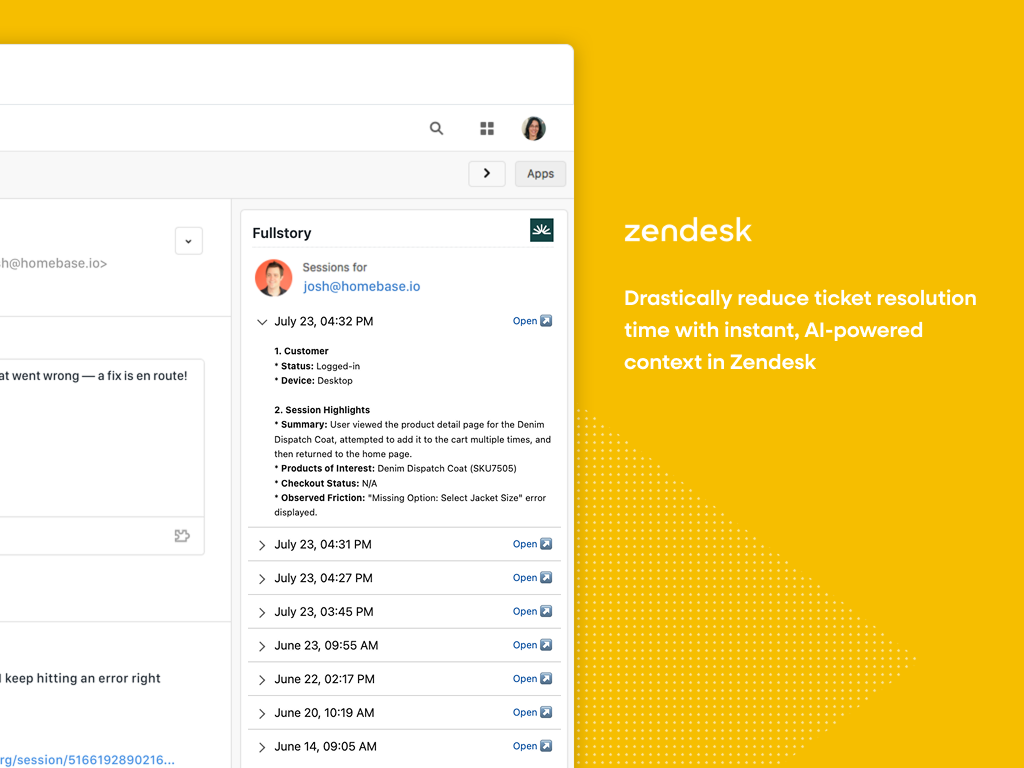Image resolution: width=1024 pixels, height=768 pixels.
Task: Click external-link icon for June 23, 09:55 AM
Action: click(547, 645)
